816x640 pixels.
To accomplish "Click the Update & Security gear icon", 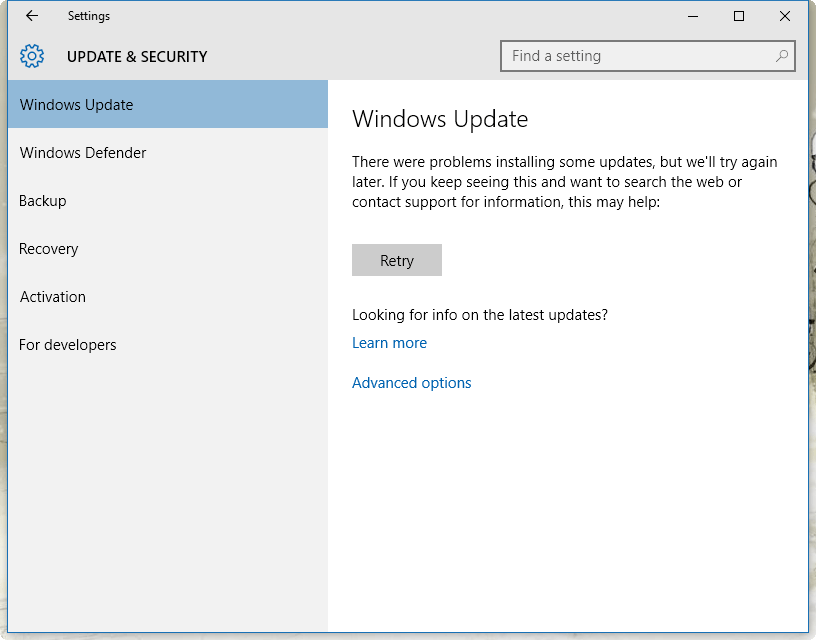I will click(32, 56).
